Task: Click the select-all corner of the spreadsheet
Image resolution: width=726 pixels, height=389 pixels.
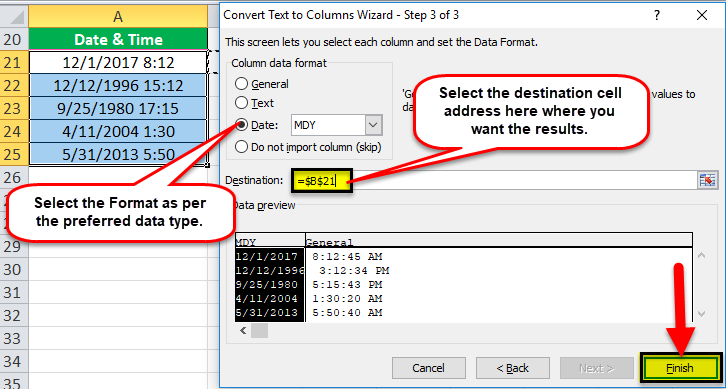Action: point(14,17)
